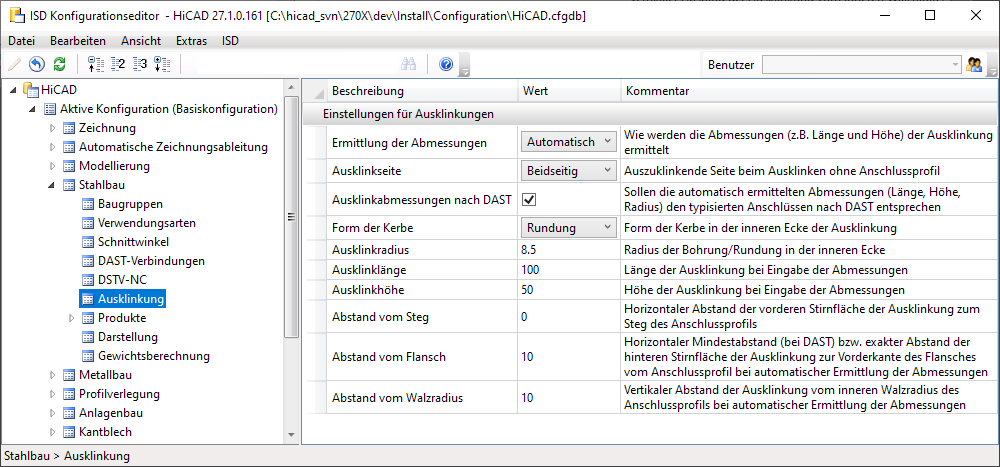This screenshot has height=467, width=1000.
Task: Click the table icon beside Baugruppen
Action: (88, 204)
